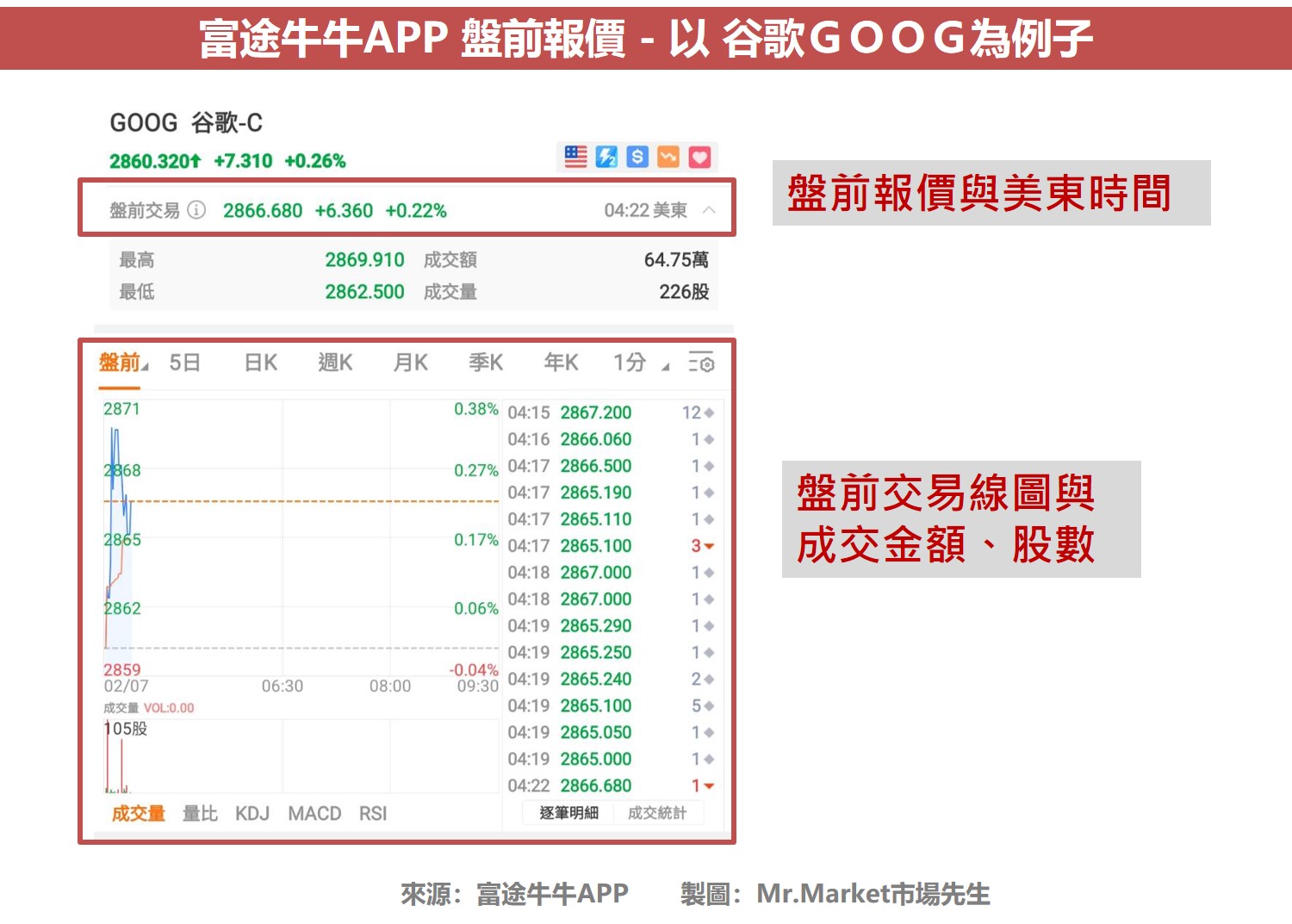The height and width of the screenshot is (924, 1292).
Task: Select the 04:19 2865.000 tick row
Action: point(612,760)
